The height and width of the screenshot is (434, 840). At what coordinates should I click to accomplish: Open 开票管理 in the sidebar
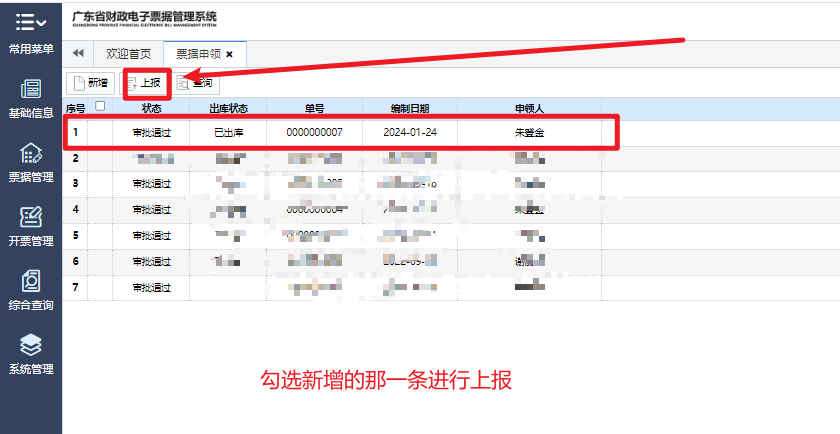pos(30,225)
